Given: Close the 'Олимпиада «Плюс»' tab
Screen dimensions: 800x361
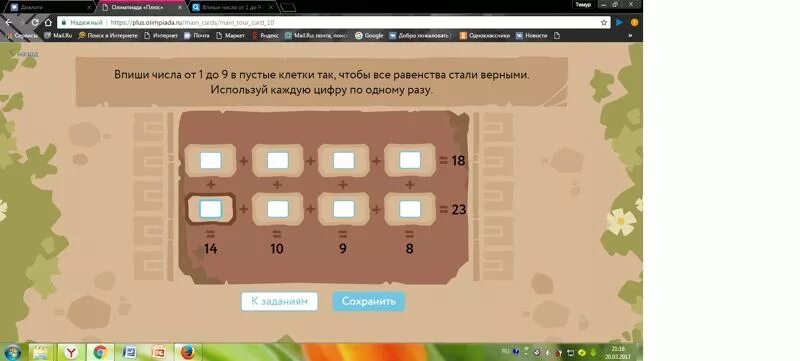Looking at the screenshot, I should coord(181,8).
